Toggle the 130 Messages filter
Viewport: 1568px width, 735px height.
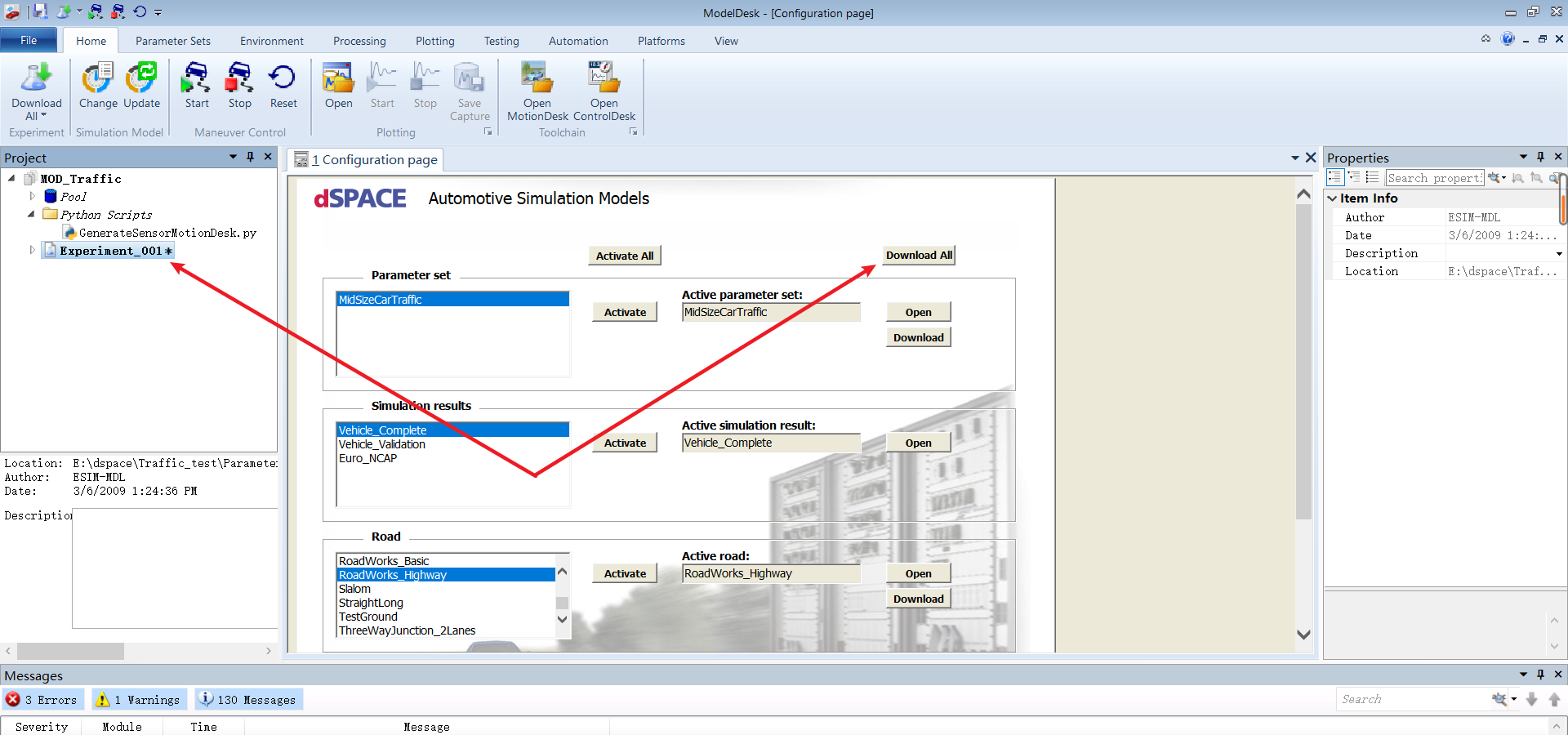coord(248,700)
